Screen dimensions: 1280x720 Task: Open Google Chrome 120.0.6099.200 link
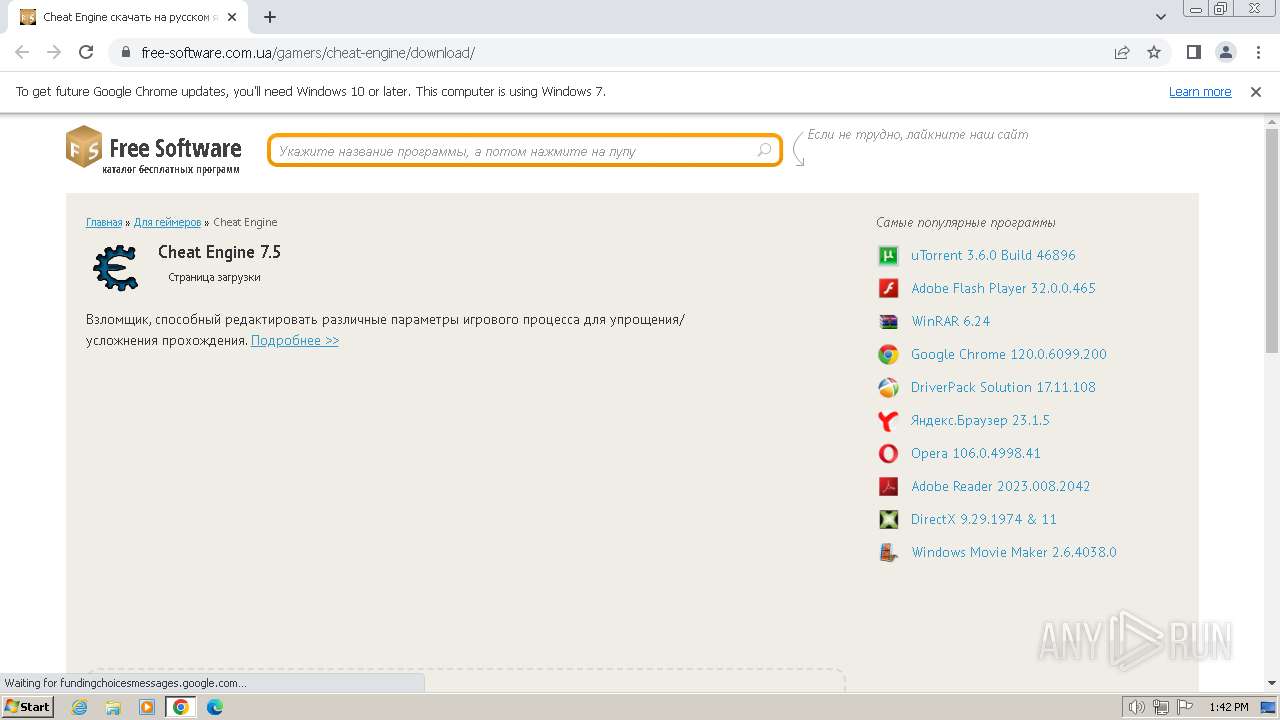(1009, 354)
